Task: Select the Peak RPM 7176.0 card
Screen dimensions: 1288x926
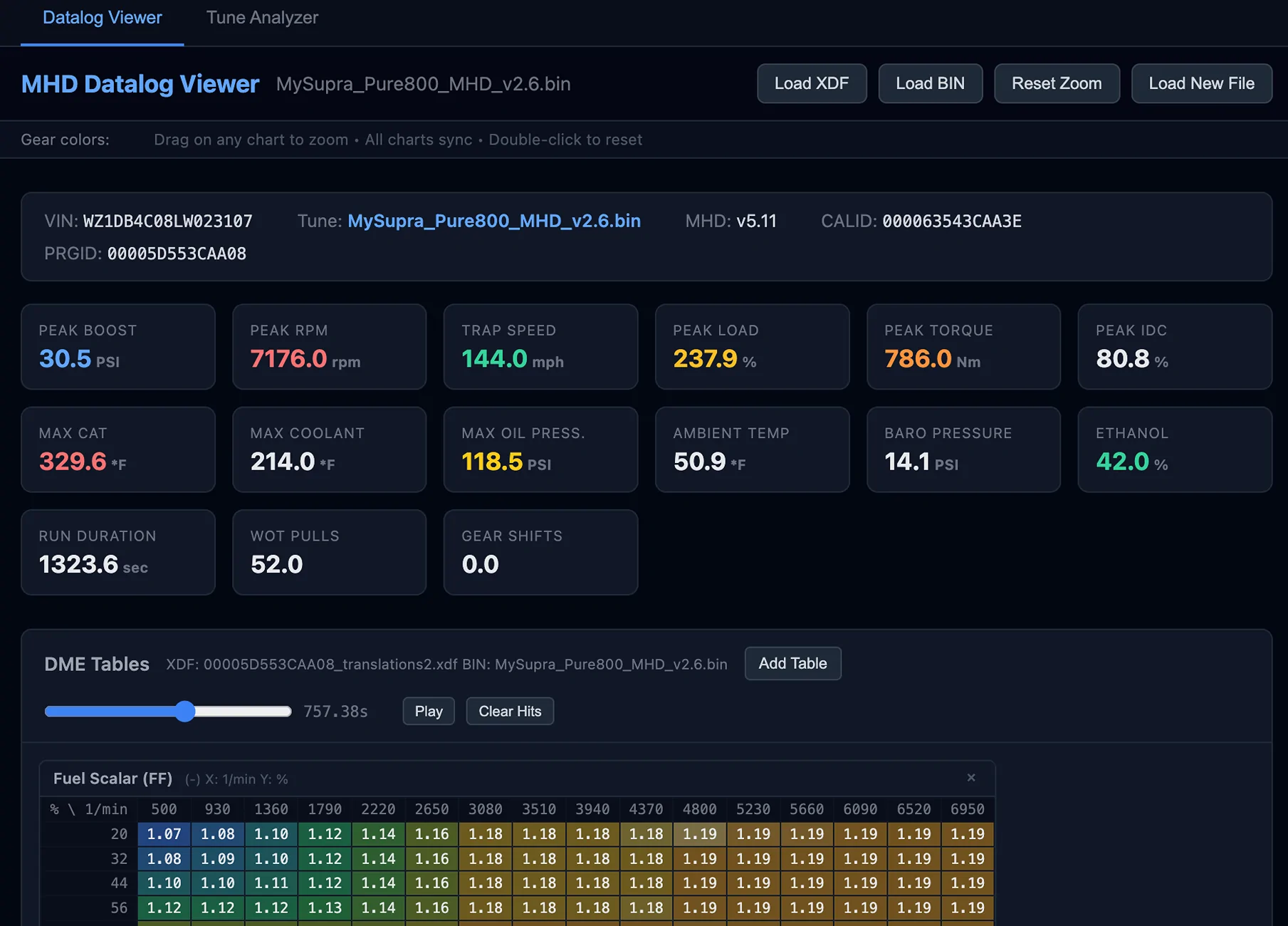Action: click(330, 347)
